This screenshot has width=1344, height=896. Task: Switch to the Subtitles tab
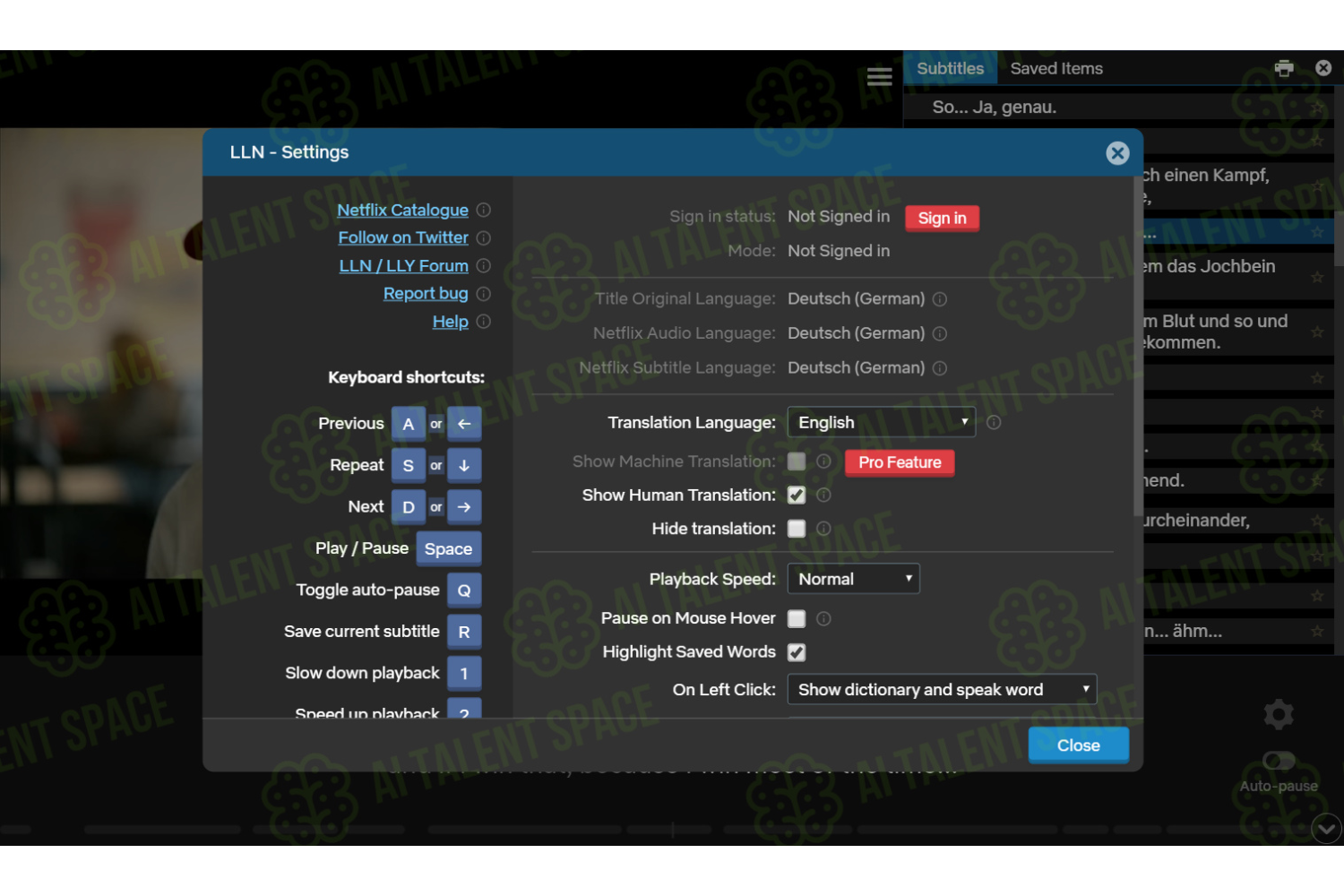click(950, 68)
